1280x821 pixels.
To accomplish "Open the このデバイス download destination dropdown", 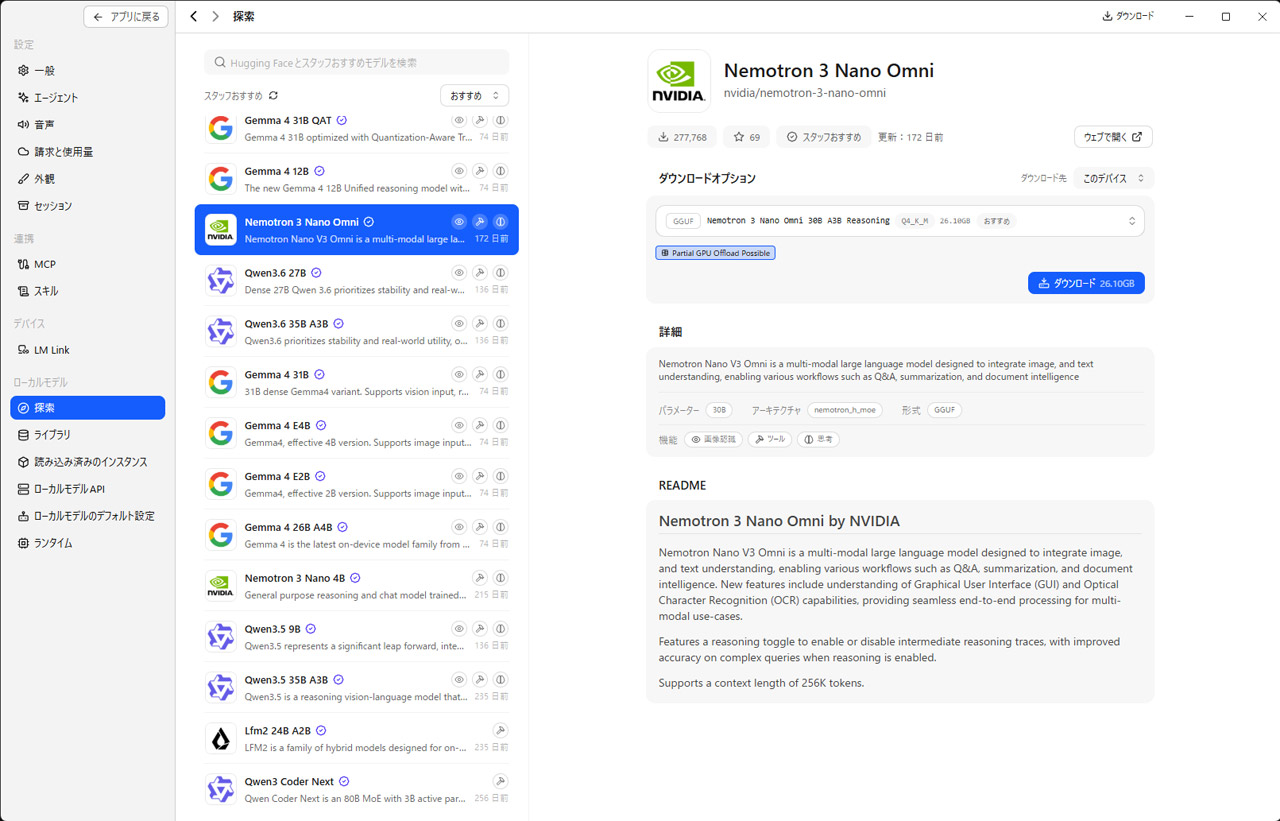I will 1114,178.
